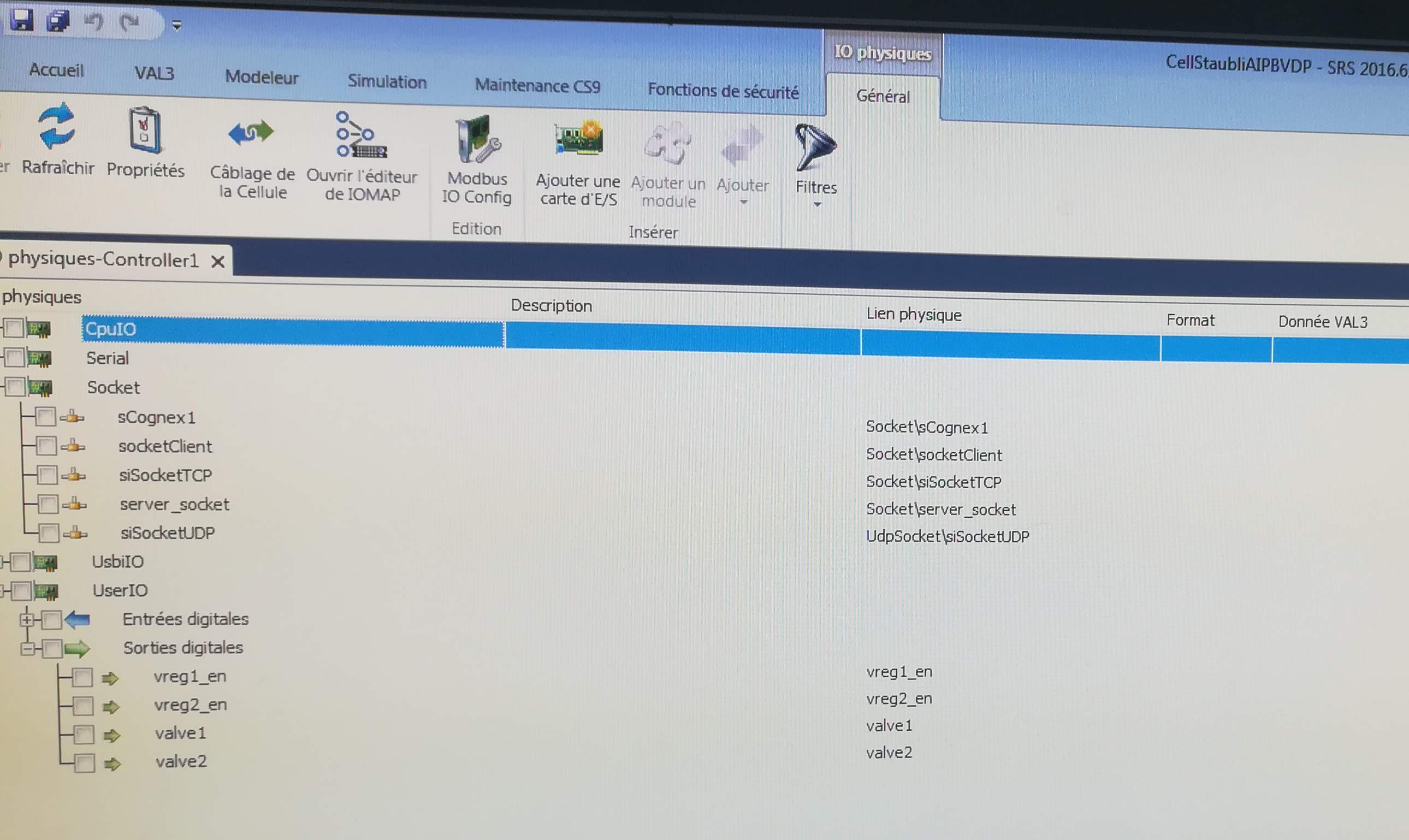This screenshot has height=840, width=1409.
Task: Click the Lien physique column header
Action: (x=913, y=315)
